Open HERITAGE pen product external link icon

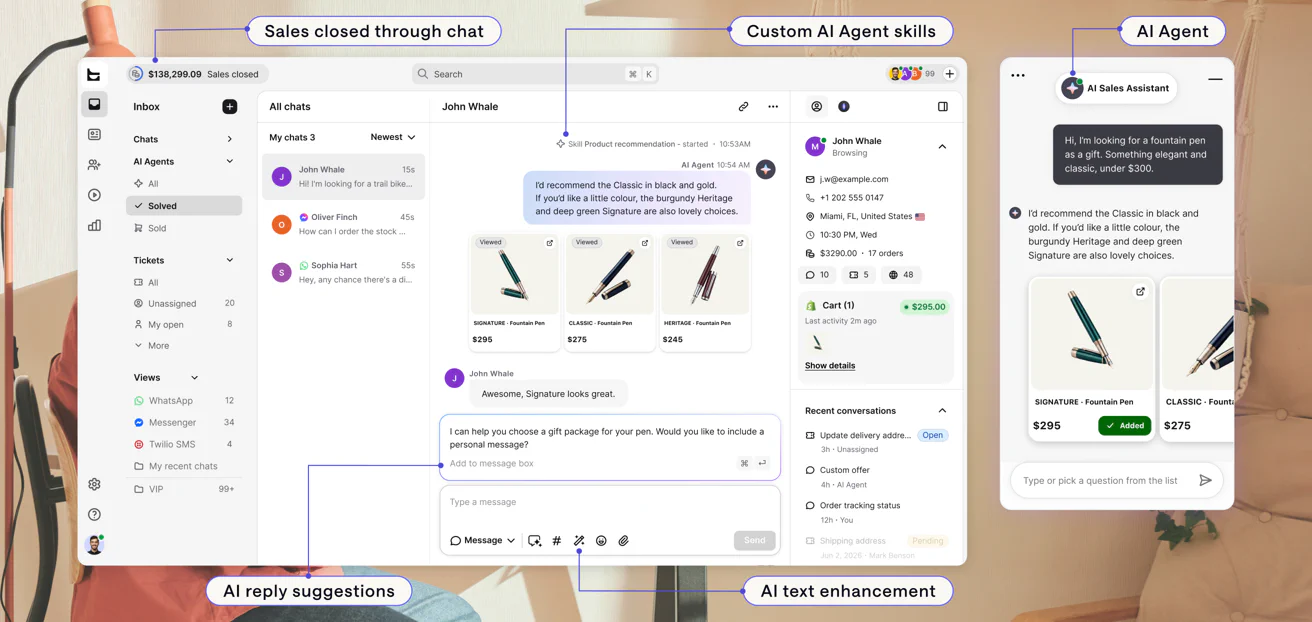(x=740, y=242)
